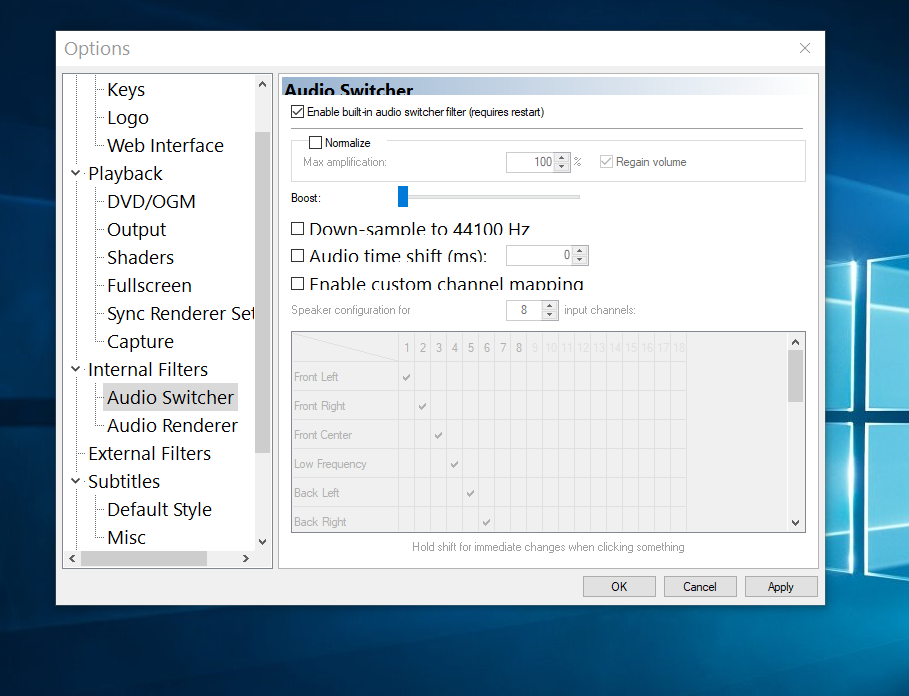Check Back Right mapping for channel 6
The image size is (909, 696).
pyautogui.click(x=486, y=521)
